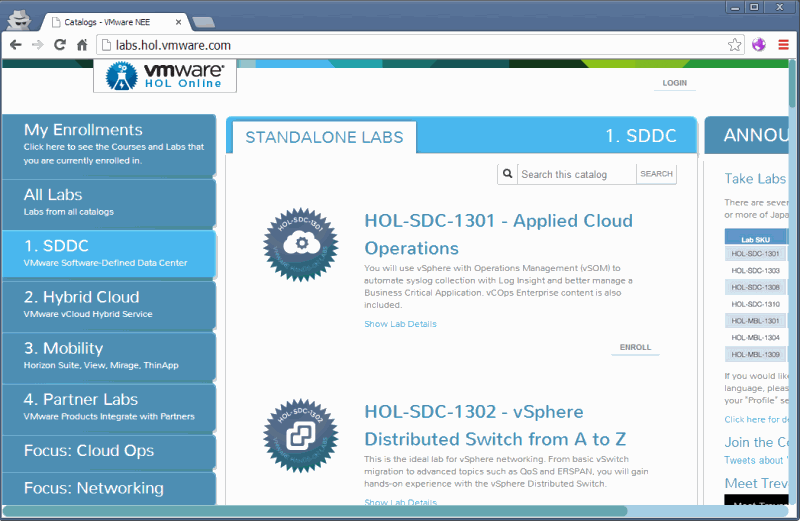This screenshot has height=521, width=800.
Task: Click the Lab SKU column header
Action: tap(755, 238)
